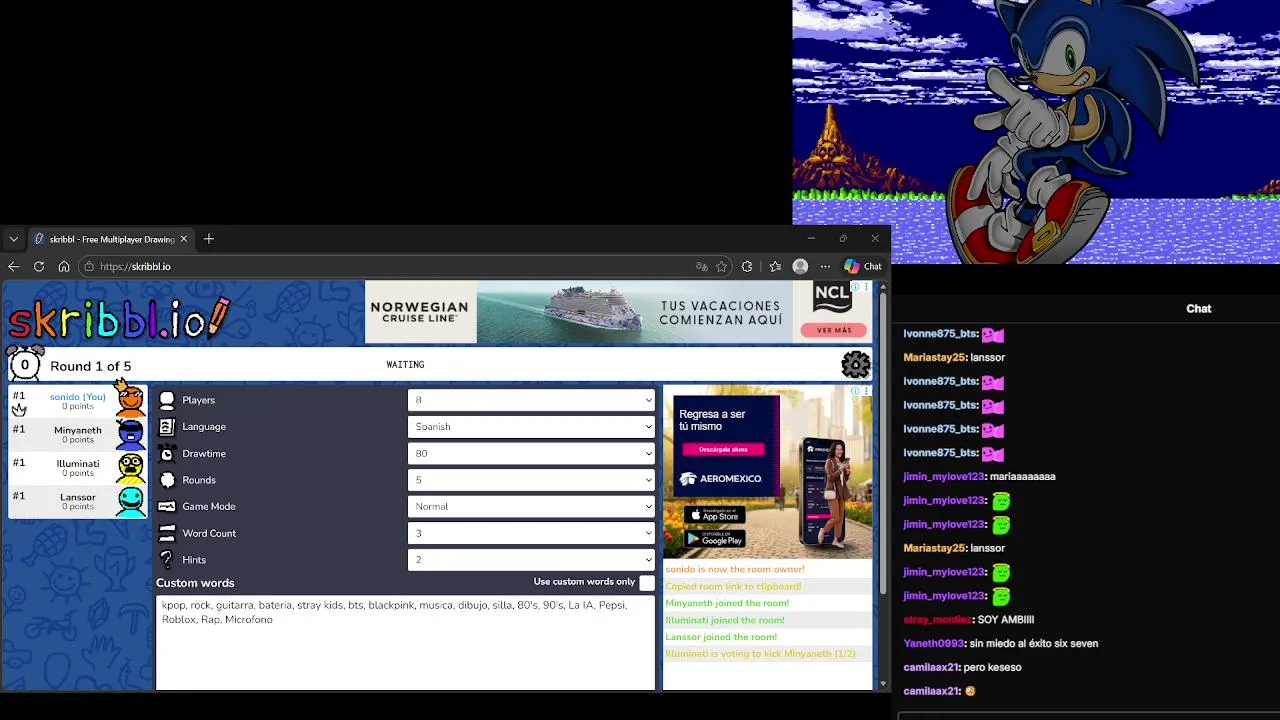
Task: Click the skribbl.io logo
Action: tap(119, 318)
